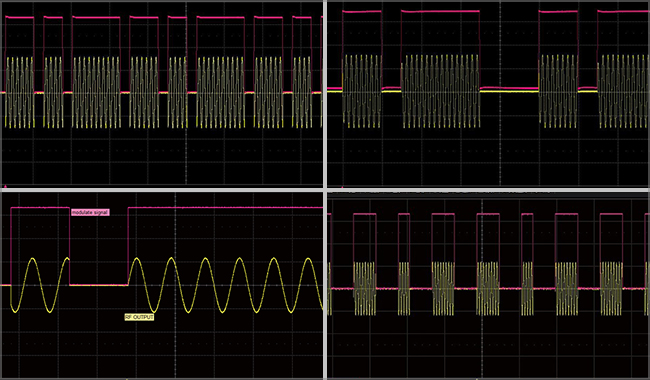Viewport: 650px width, 380px height.
Task: Click the yellow sine wave's first peak in the bottom-left scope
Action: (x=33, y=259)
